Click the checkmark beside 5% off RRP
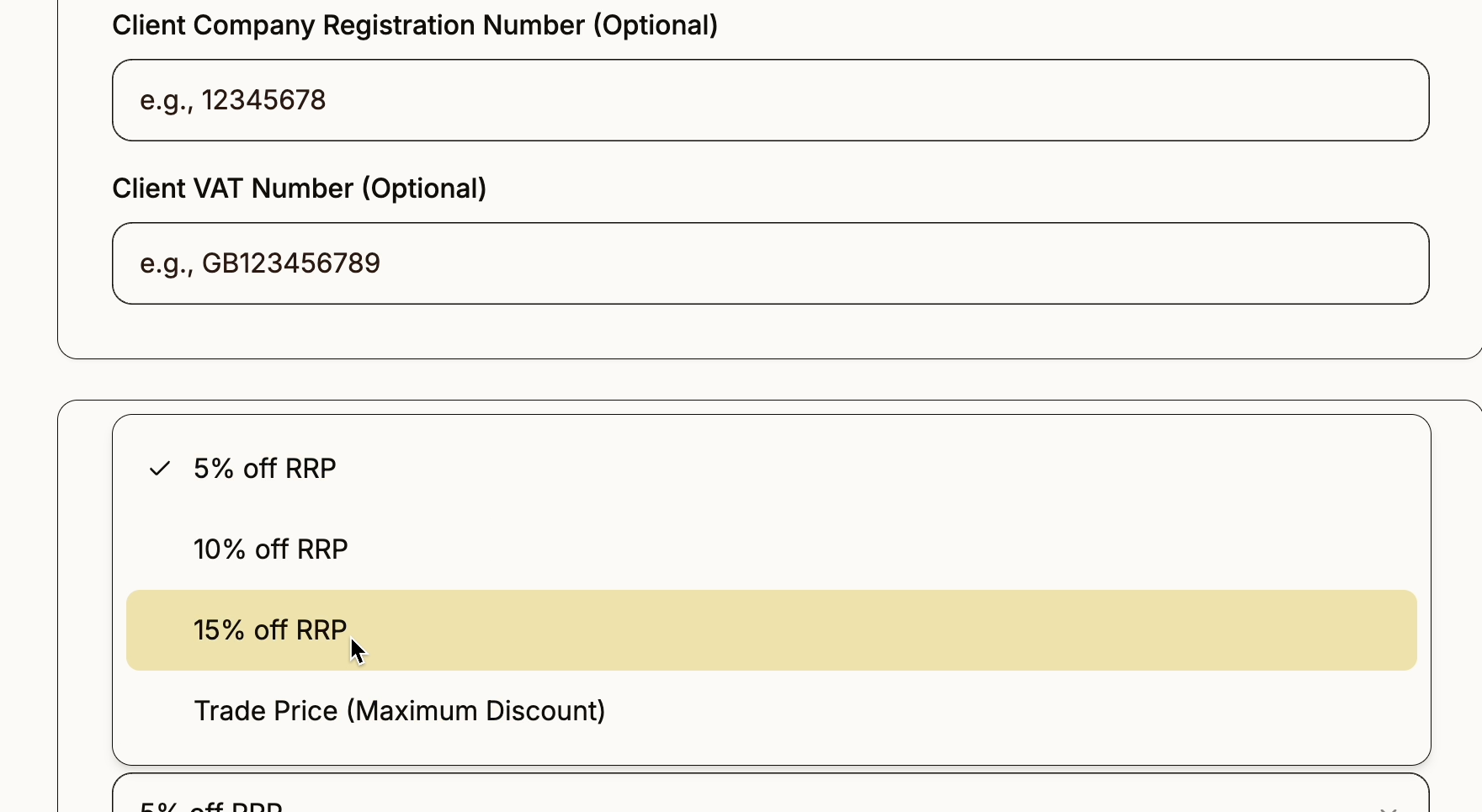Image resolution: width=1482 pixels, height=812 pixels. [159, 469]
